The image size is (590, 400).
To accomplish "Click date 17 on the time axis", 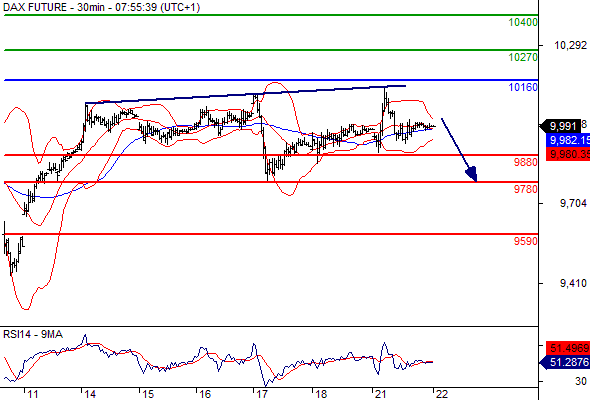I will point(262,394).
